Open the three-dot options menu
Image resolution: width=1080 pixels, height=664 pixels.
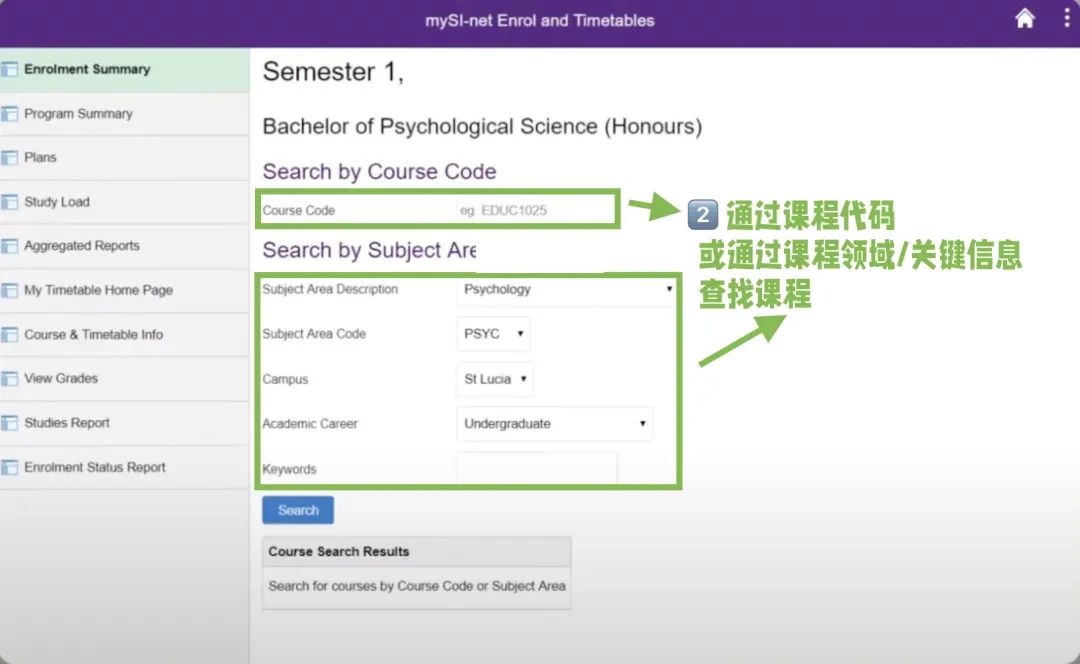1066,18
